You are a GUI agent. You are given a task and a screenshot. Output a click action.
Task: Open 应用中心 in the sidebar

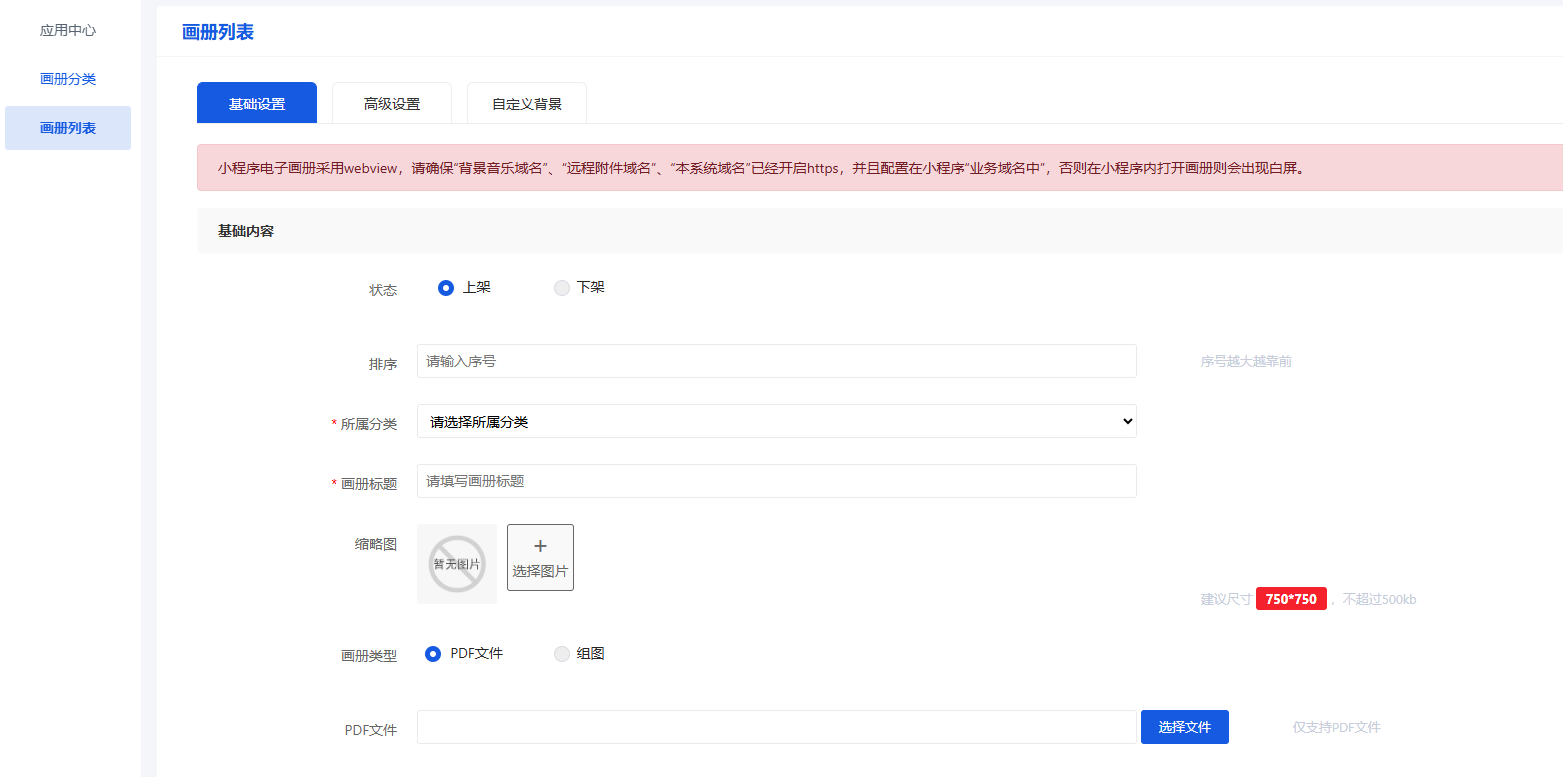pyautogui.click(x=68, y=30)
